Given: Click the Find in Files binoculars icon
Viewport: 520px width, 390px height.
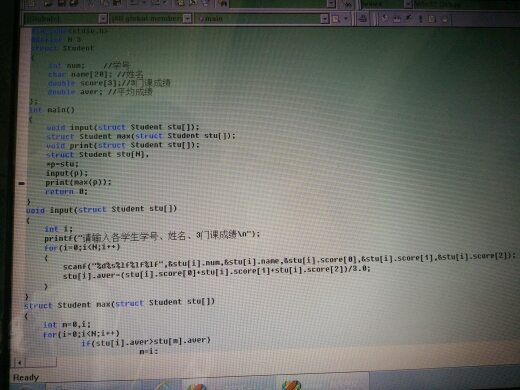Looking at the screenshot, I should click(223, 3).
